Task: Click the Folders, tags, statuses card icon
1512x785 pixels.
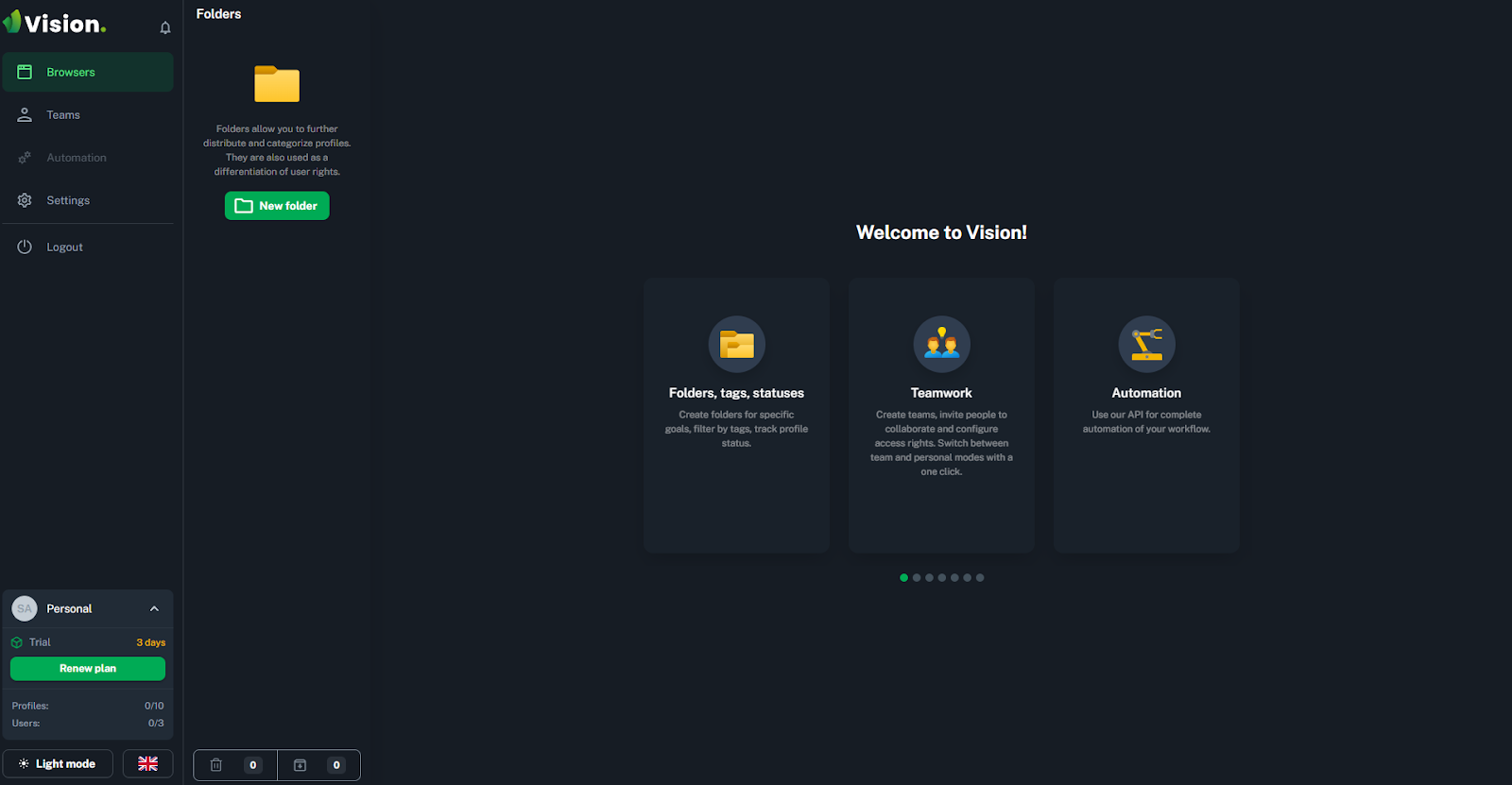Action: point(736,344)
